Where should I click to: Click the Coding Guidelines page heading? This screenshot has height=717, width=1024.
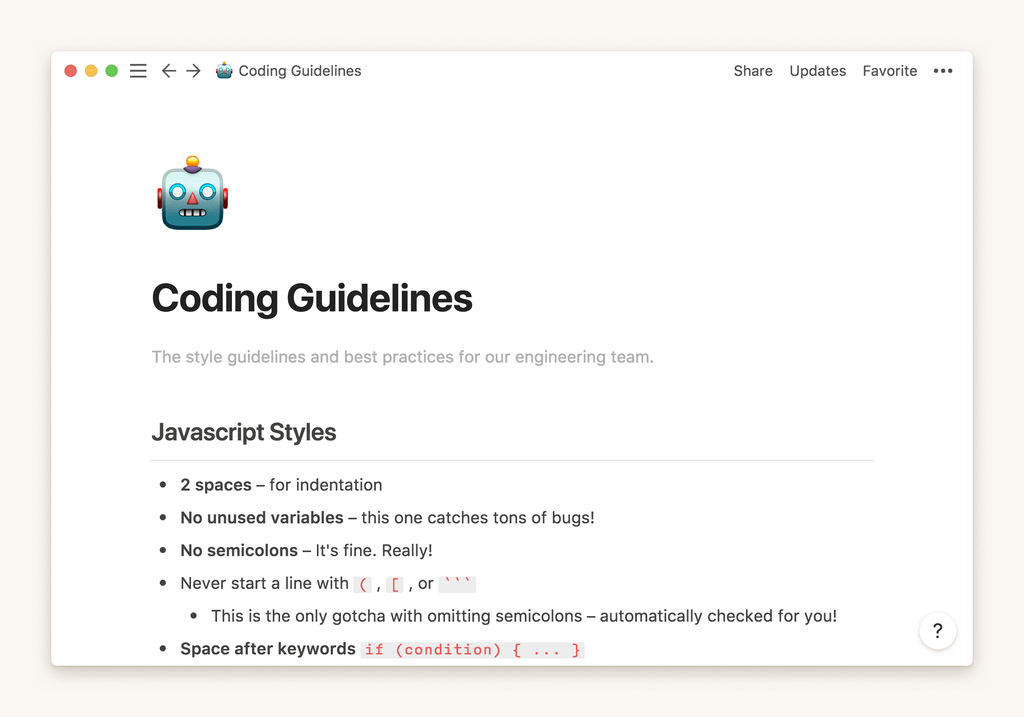[312, 298]
